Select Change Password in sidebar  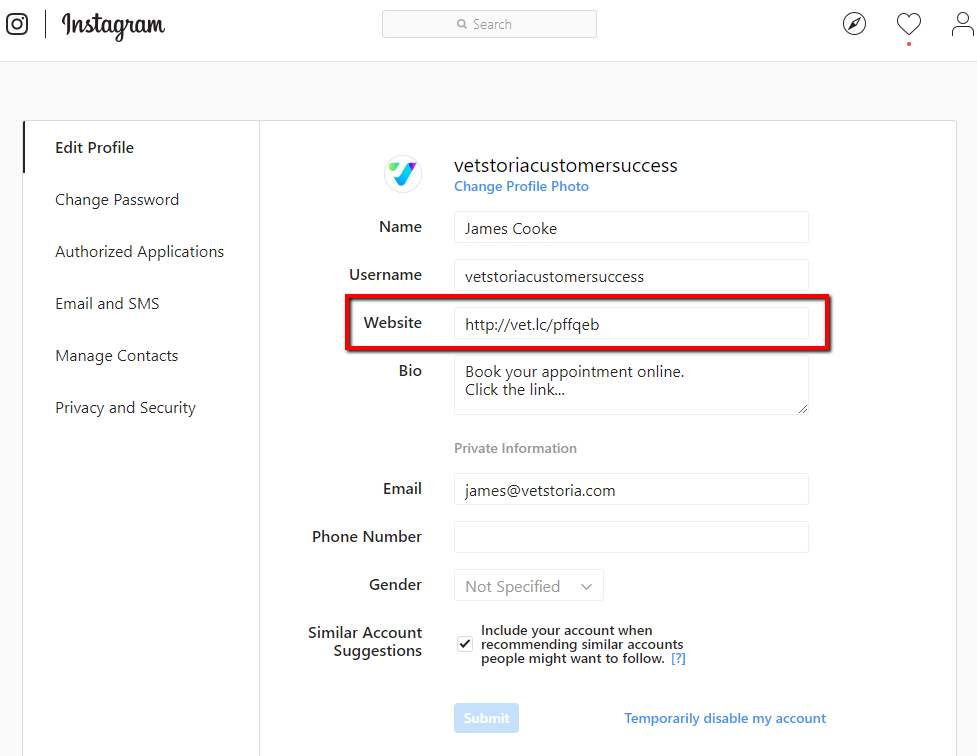tap(117, 199)
